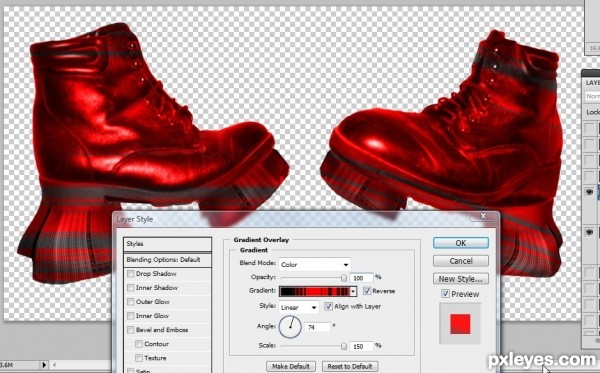Screen dimensions: 600x373
Task: Toggle the Reverse gradient checkbox
Action: click(x=367, y=291)
